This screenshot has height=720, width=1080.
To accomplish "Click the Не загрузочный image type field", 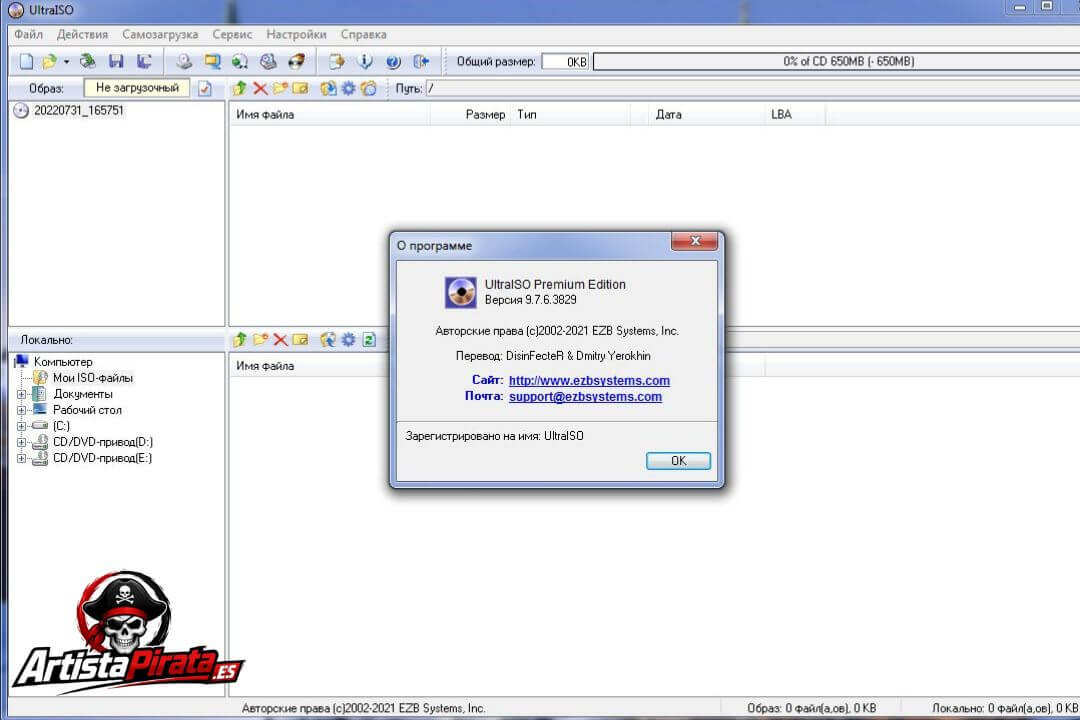I will (137, 88).
